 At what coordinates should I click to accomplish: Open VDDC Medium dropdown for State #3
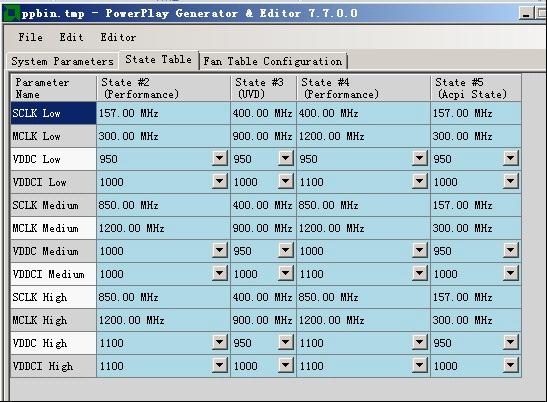coord(286,250)
